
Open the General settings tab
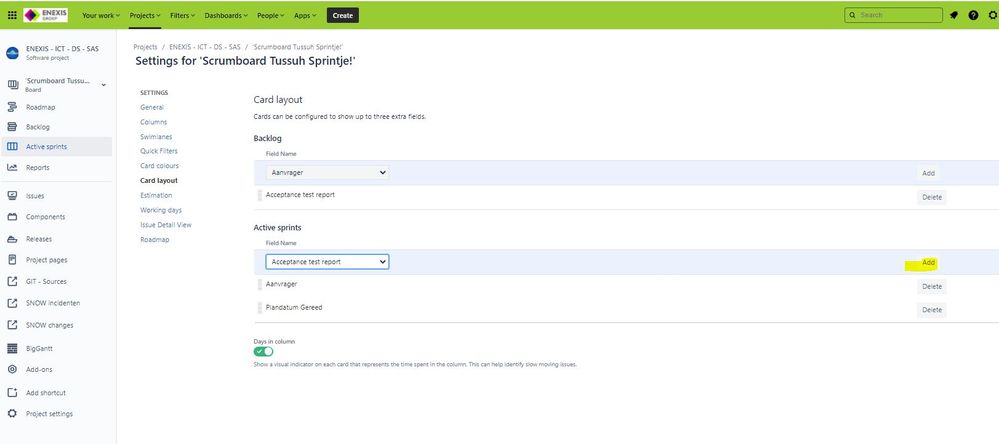click(x=152, y=108)
